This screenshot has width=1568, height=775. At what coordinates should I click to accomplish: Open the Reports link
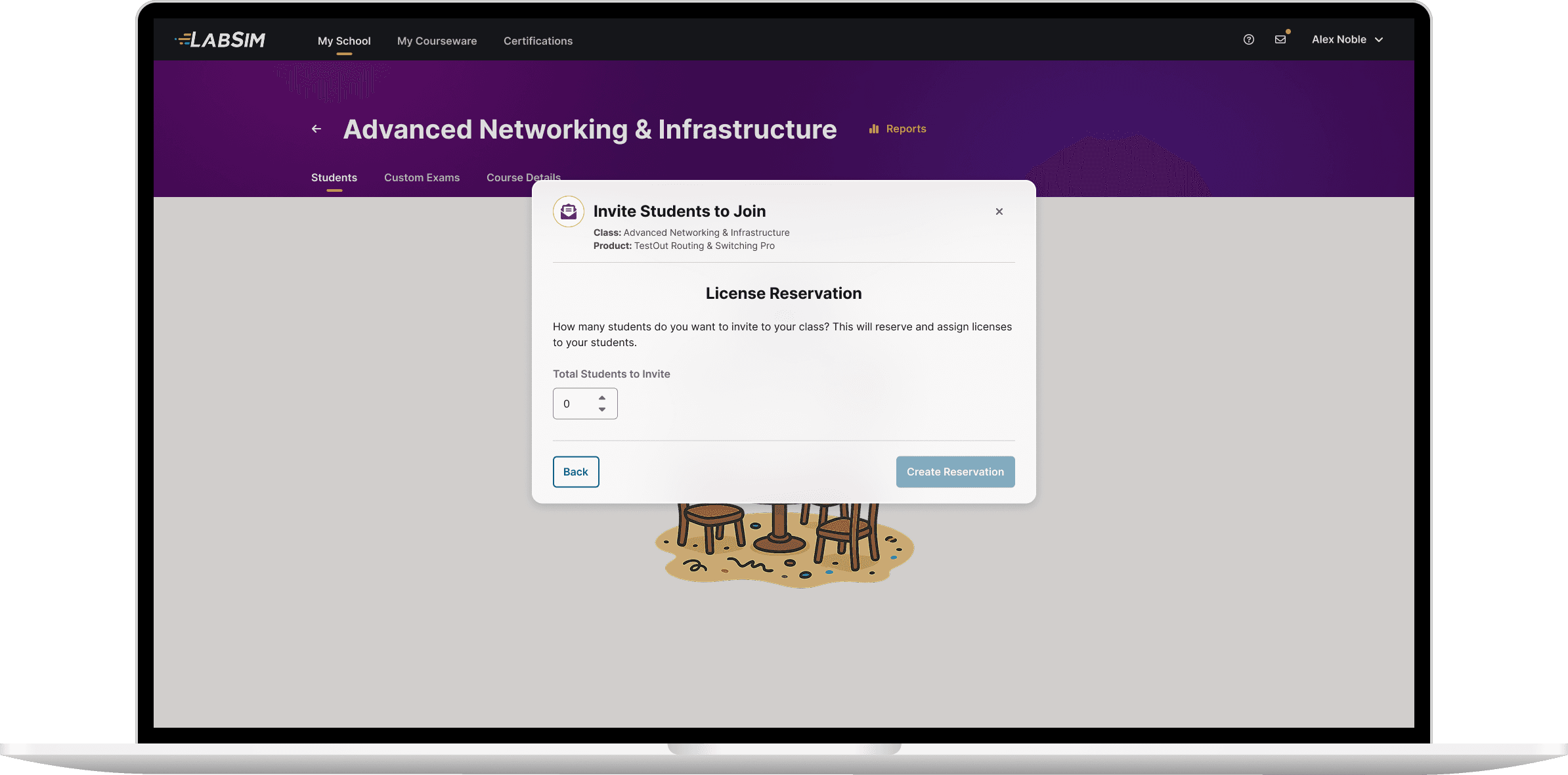pyautogui.click(x=905, y=129)
